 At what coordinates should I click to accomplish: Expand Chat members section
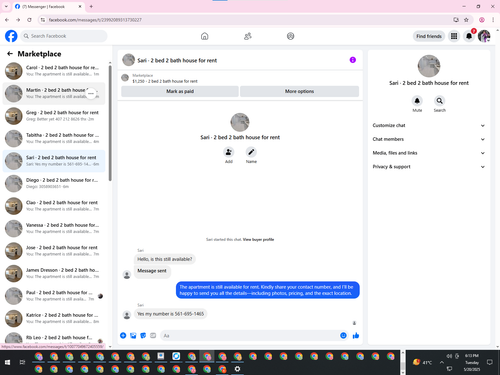[x=429, y=139]
